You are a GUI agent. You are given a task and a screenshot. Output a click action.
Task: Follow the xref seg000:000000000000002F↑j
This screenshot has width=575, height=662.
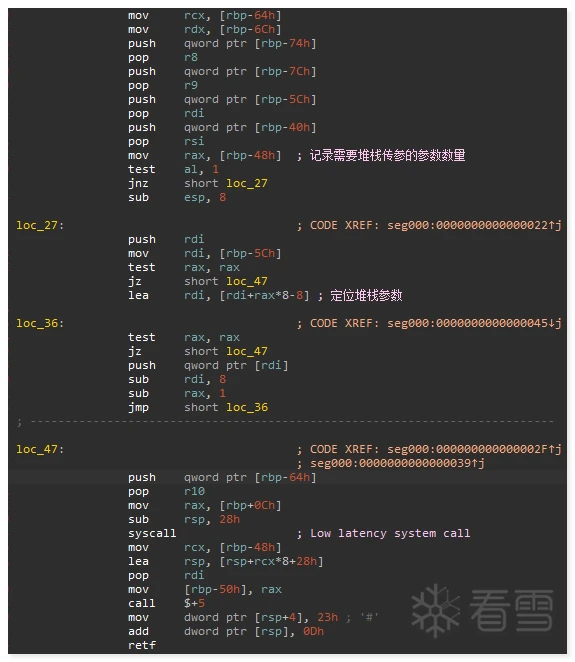(x=474, y=449)
